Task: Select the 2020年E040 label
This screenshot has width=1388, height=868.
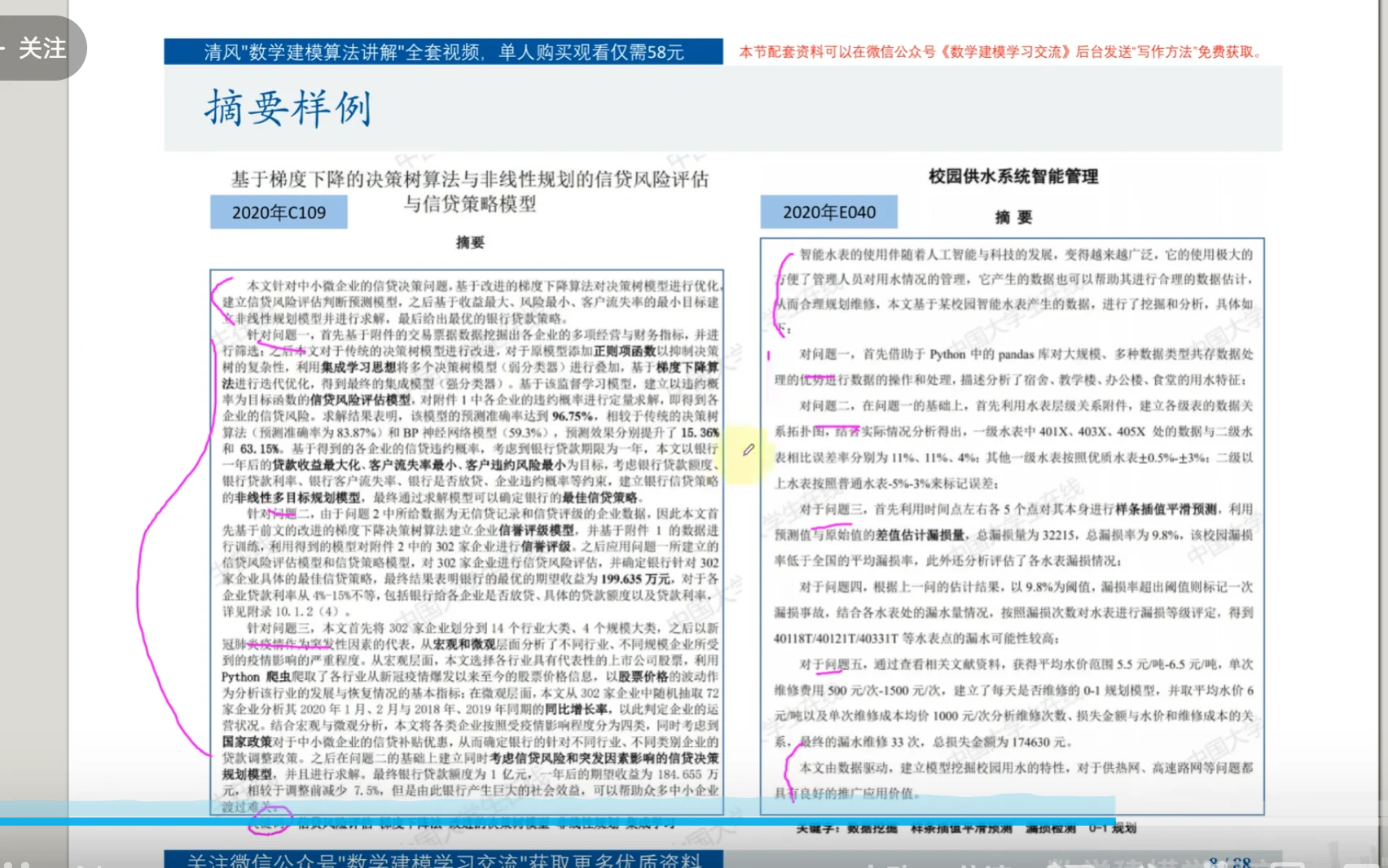Action: 829,213
